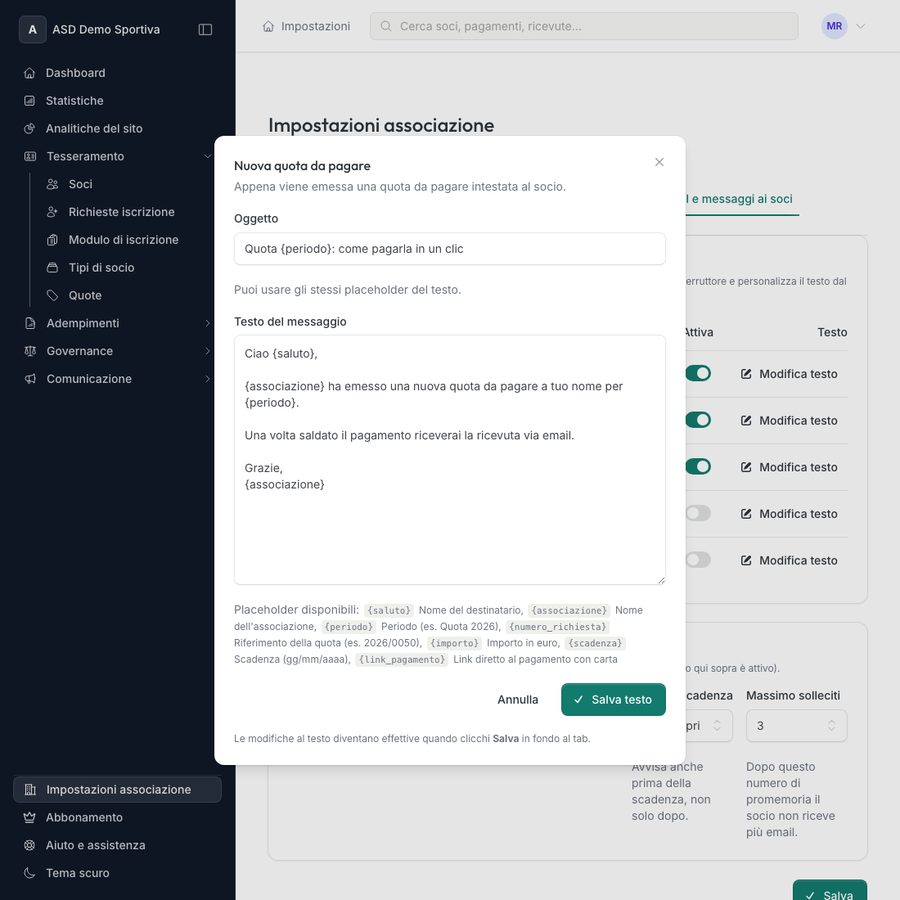
Task: Click the {link_pagamento} placeholder chip
Action: pyautogui.click(x=402, y=660)
